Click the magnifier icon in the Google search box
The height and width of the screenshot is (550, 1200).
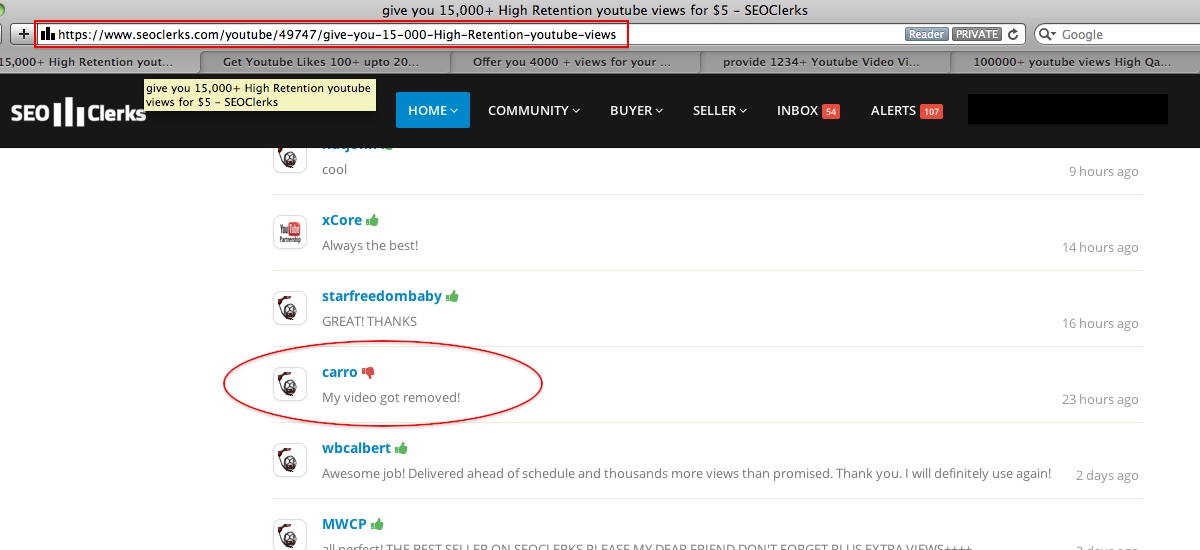(1048, 34)
